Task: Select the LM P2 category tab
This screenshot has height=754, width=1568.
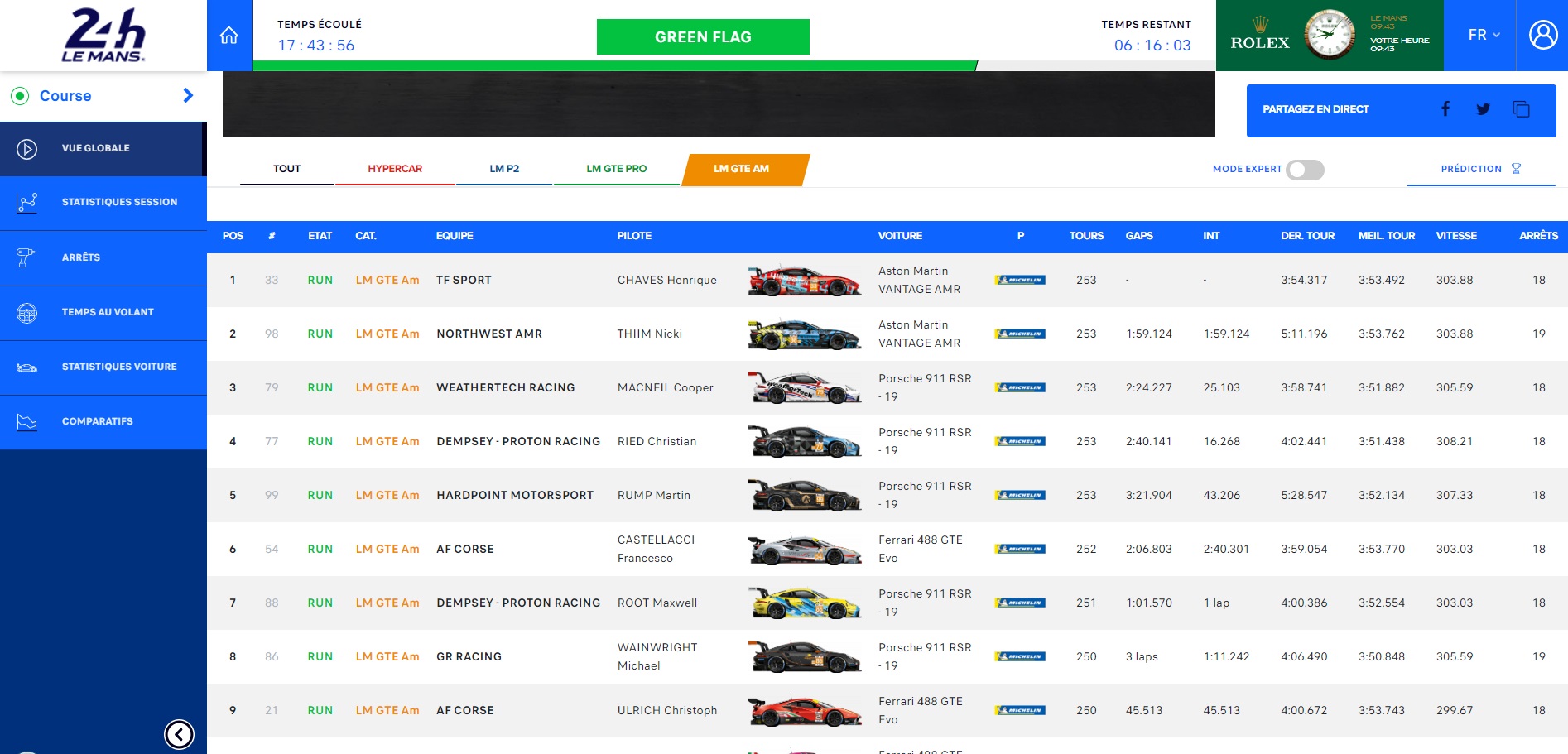Action: click(x=504, y=169)
